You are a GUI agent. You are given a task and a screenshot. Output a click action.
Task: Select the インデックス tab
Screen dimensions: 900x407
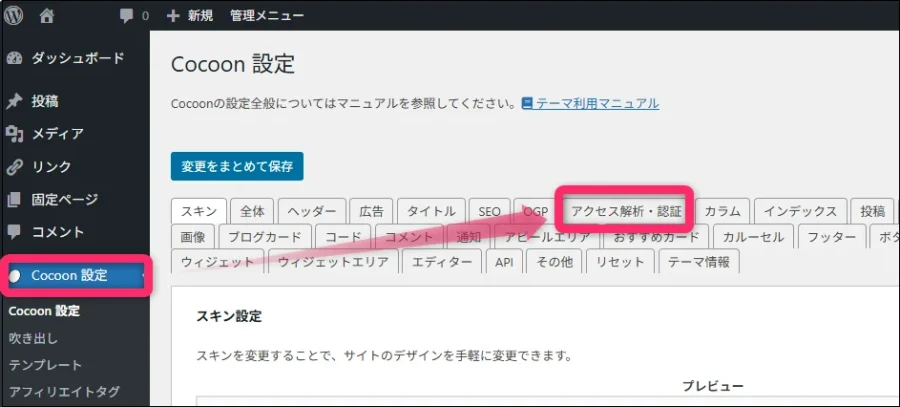pos(800,211)
